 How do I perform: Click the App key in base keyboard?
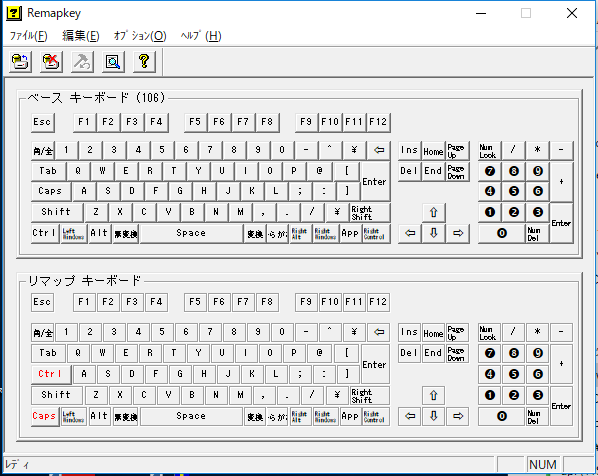(350, 233)
